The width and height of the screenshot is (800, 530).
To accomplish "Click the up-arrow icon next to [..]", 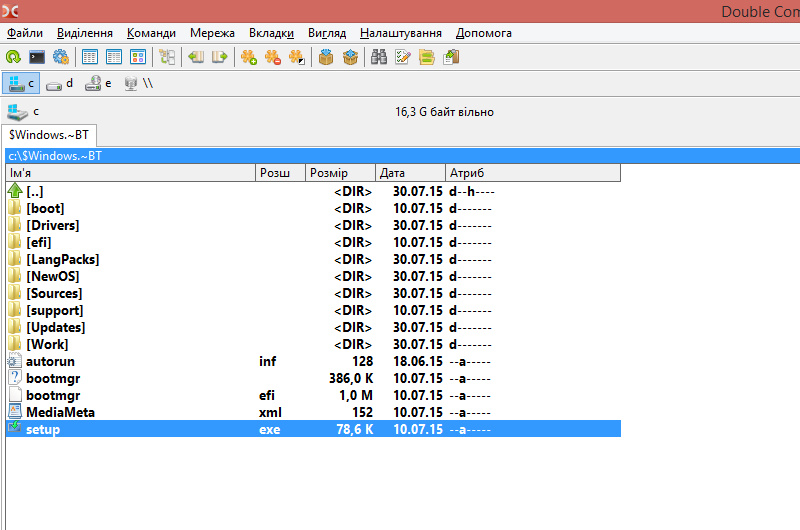I will 15,191.
